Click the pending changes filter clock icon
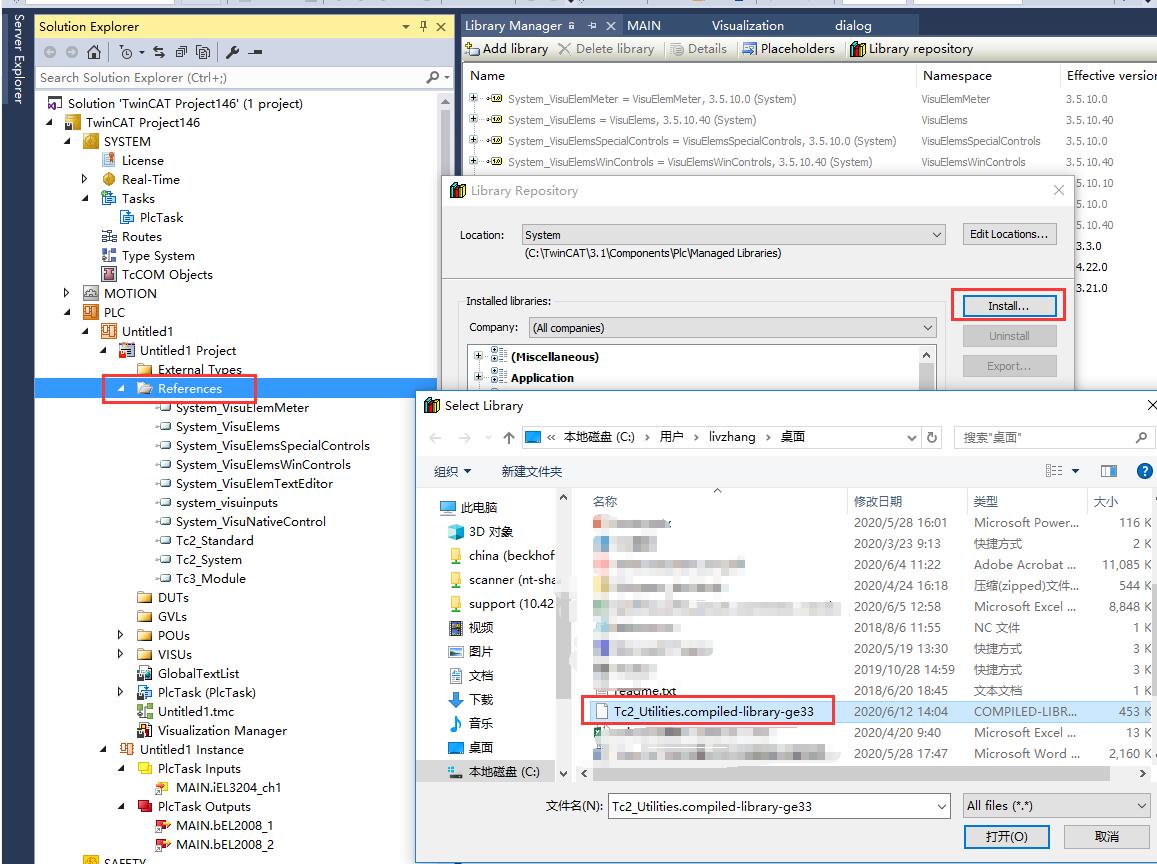The height and width of the screenshot is (864, 1157). tap(126, 52)
